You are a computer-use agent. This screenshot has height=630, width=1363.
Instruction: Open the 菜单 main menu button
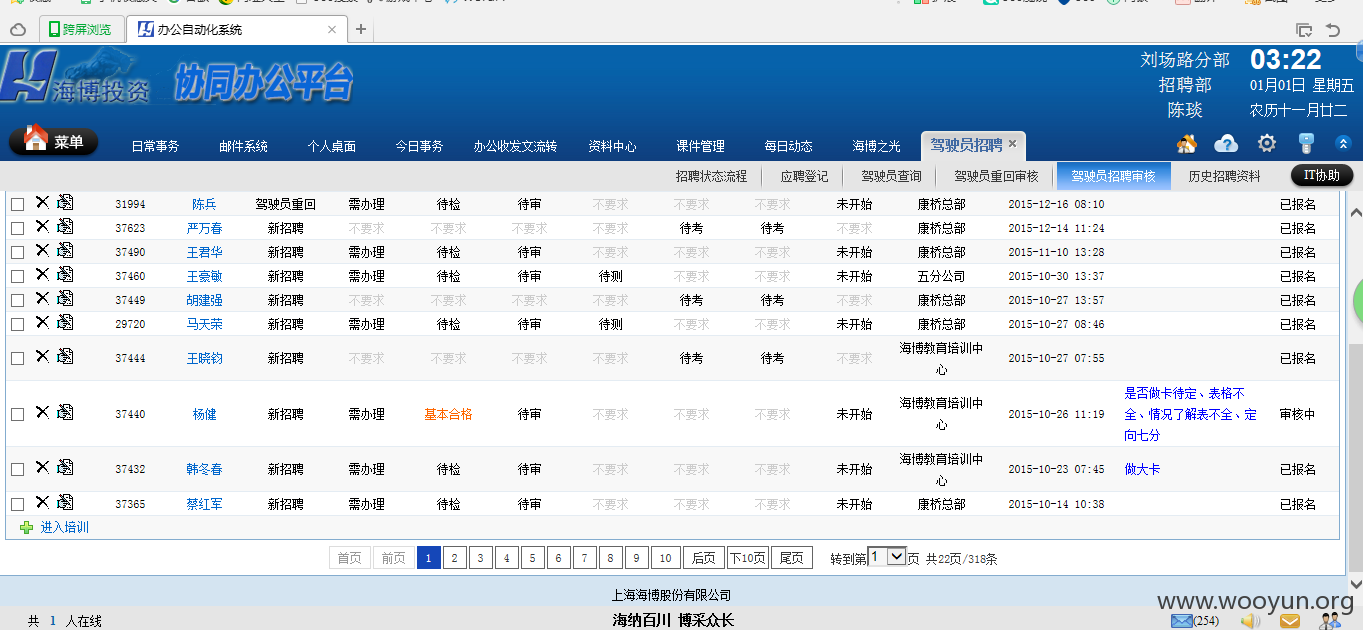[55, 142]
